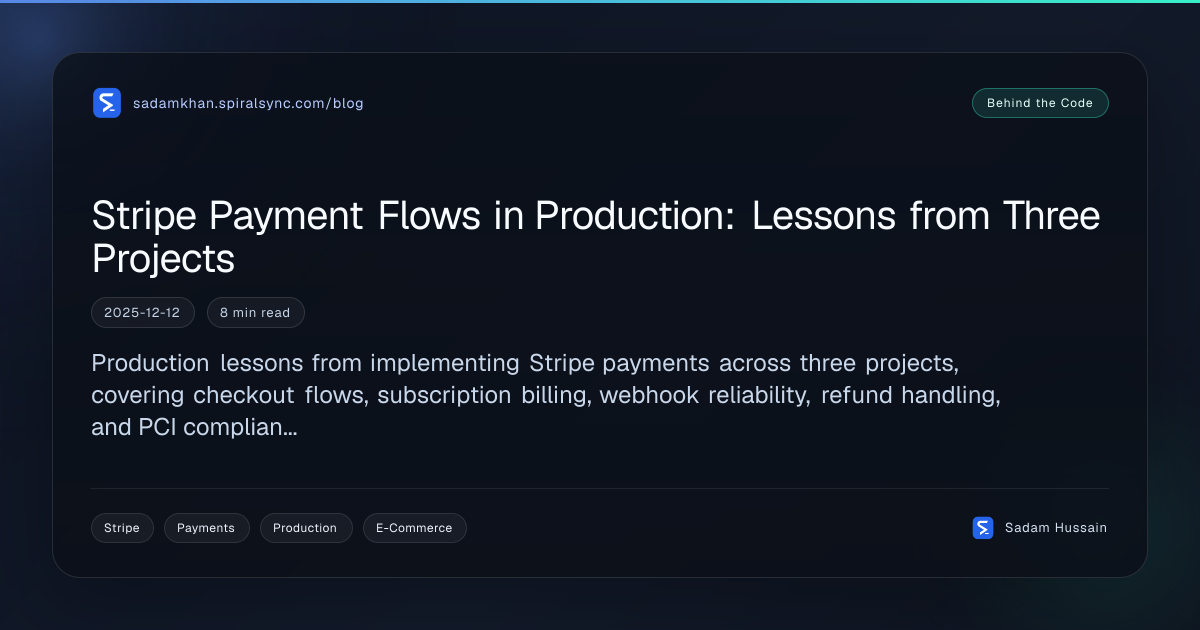
Task: Click the small logo beside Sadam Hussain
Action: 983,528
